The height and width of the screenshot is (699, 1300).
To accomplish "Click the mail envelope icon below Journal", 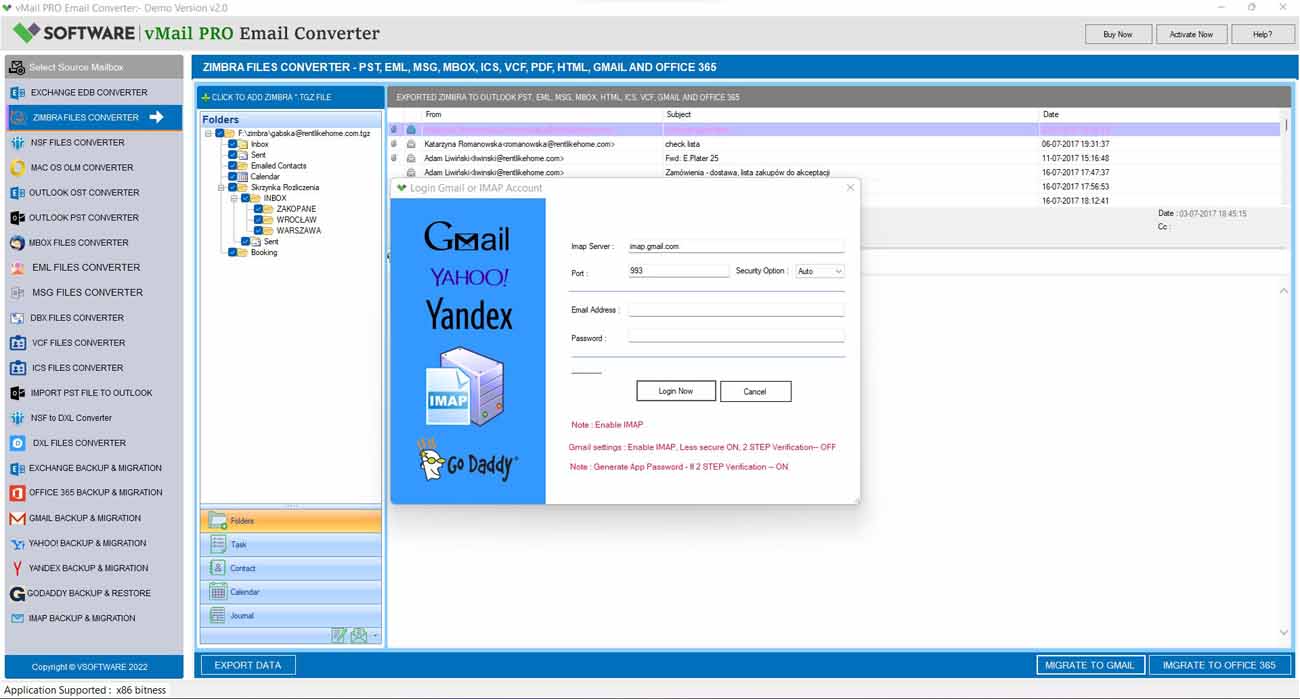I will point(358,635).
